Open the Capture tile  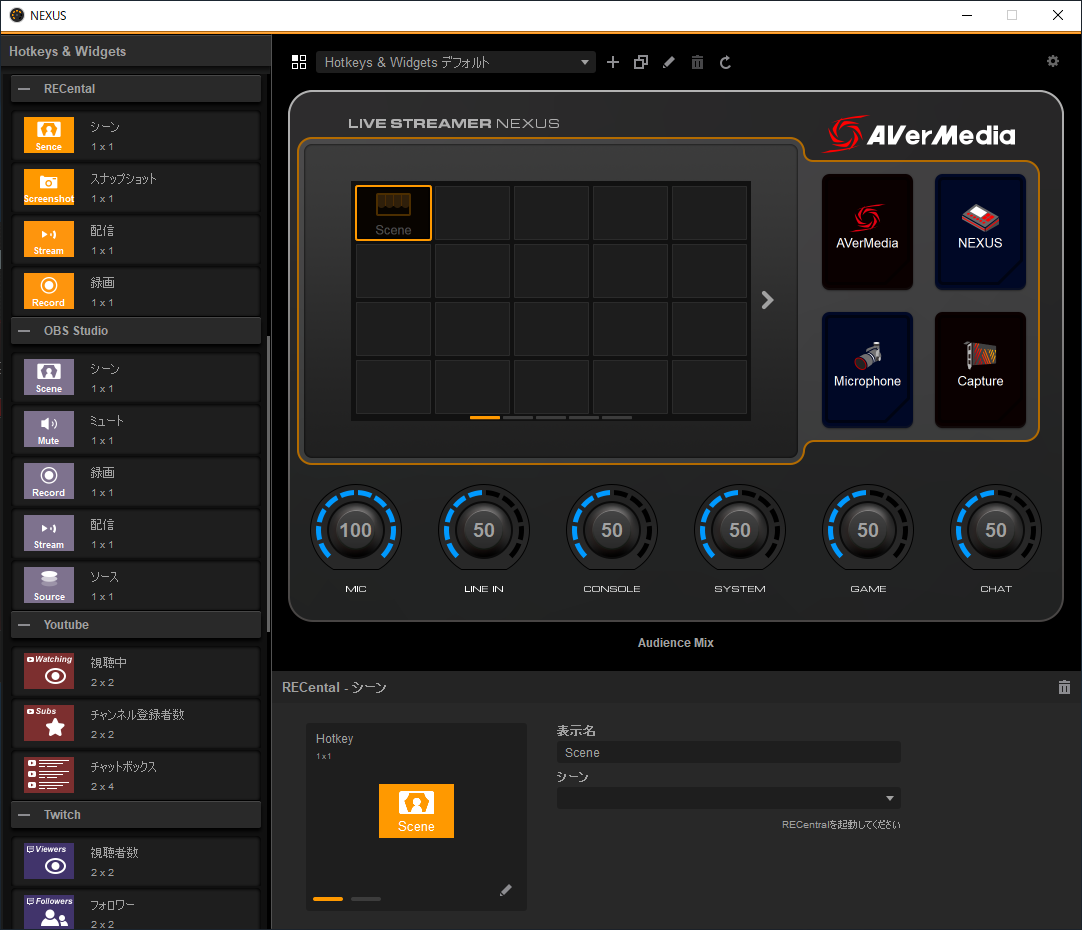pos(980,370)
